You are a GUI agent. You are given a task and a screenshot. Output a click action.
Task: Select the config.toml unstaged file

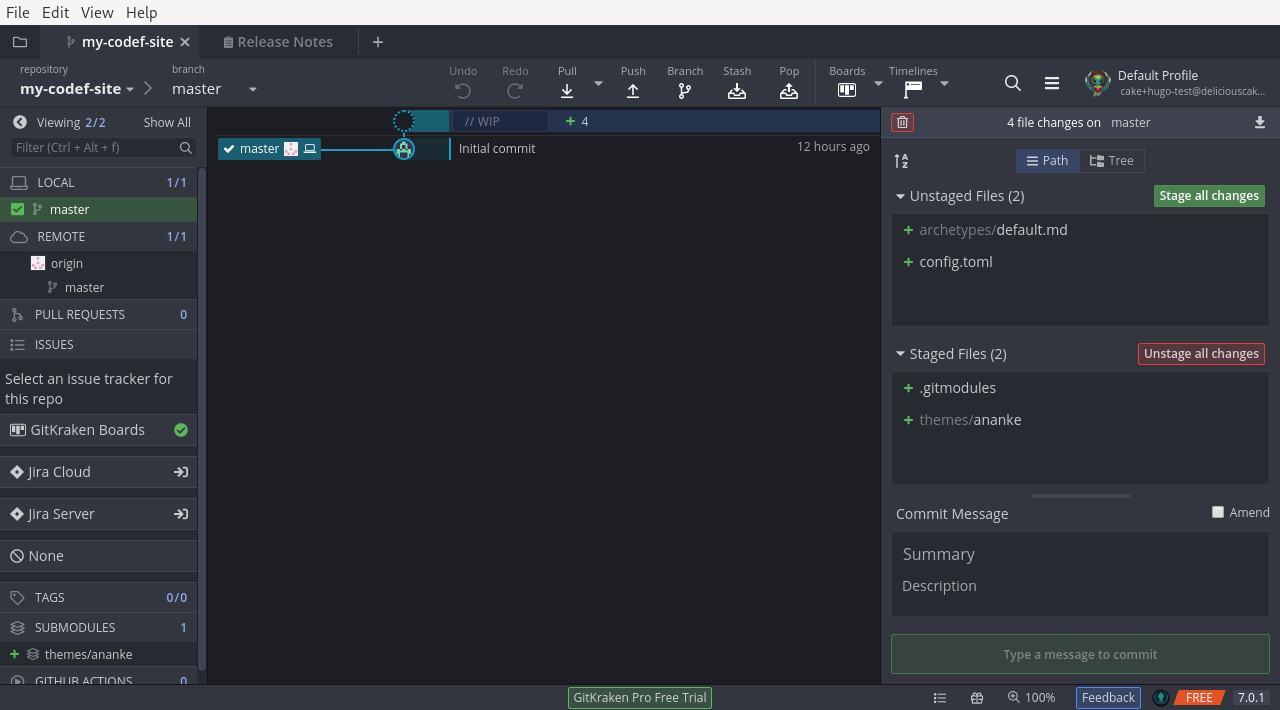click(1080, 262)
